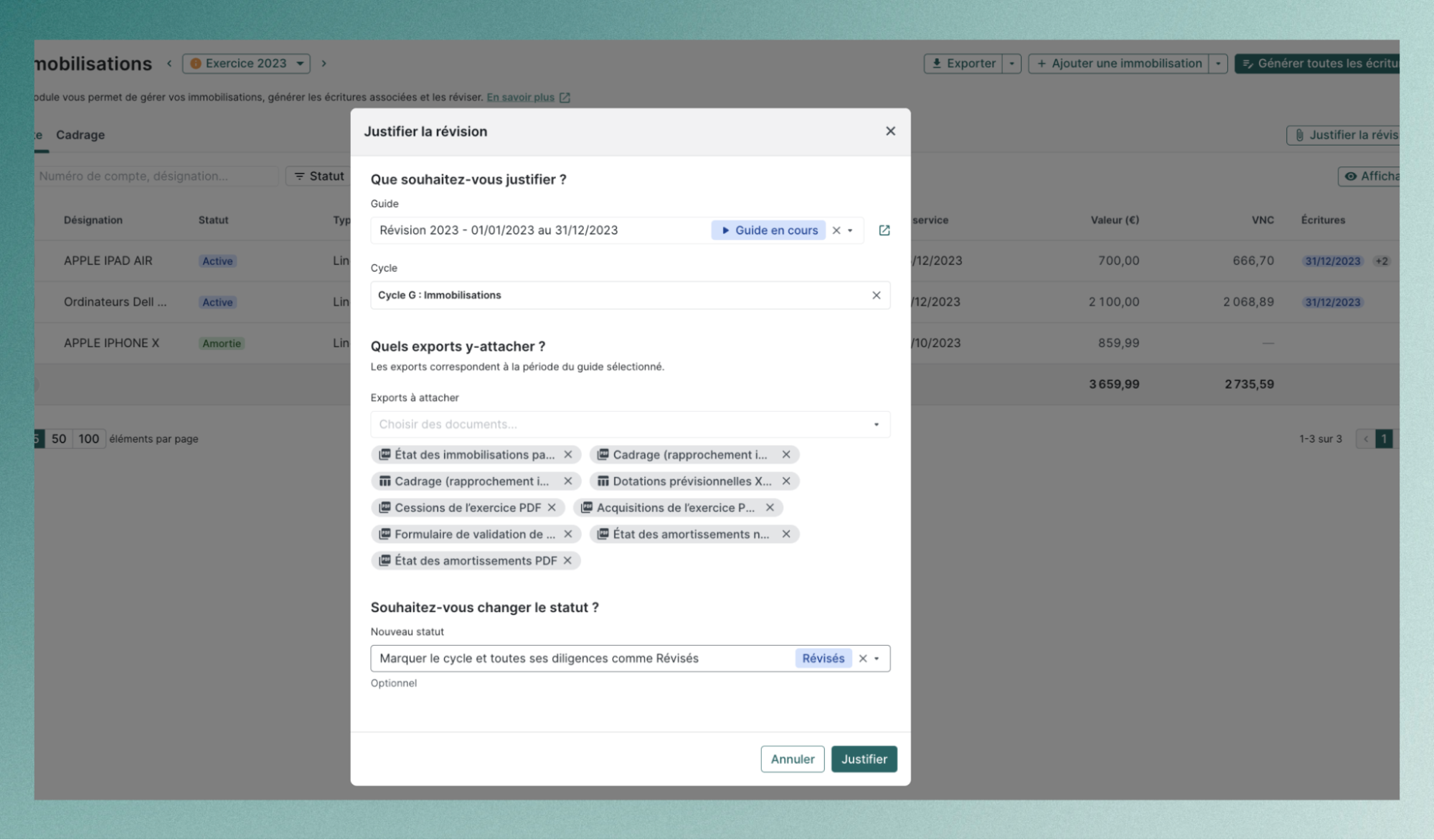Open the Affichage options button
1434x840 pixels.
pyautogui.click(x=1369, y=176)
